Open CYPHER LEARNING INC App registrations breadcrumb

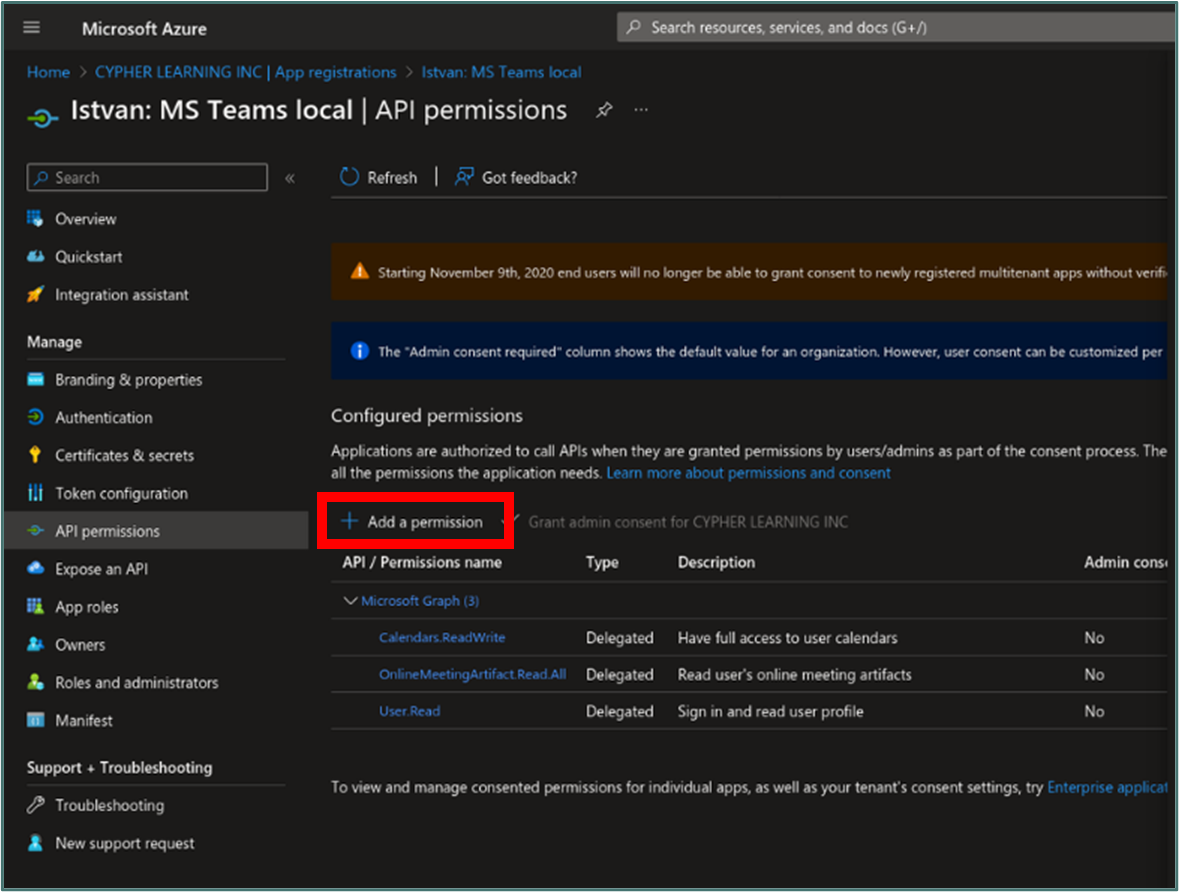[245, 72]
